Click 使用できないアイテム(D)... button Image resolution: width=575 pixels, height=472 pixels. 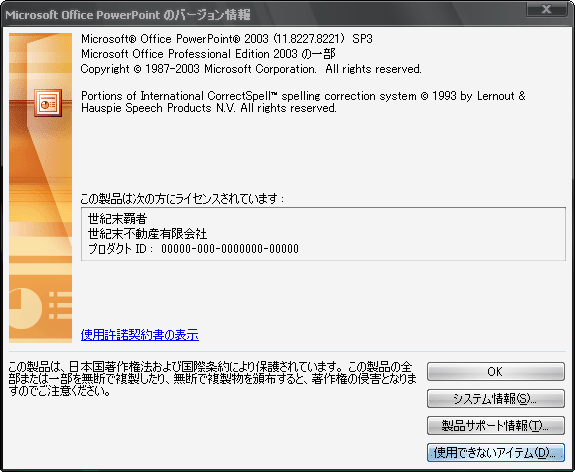coord(495,453)
